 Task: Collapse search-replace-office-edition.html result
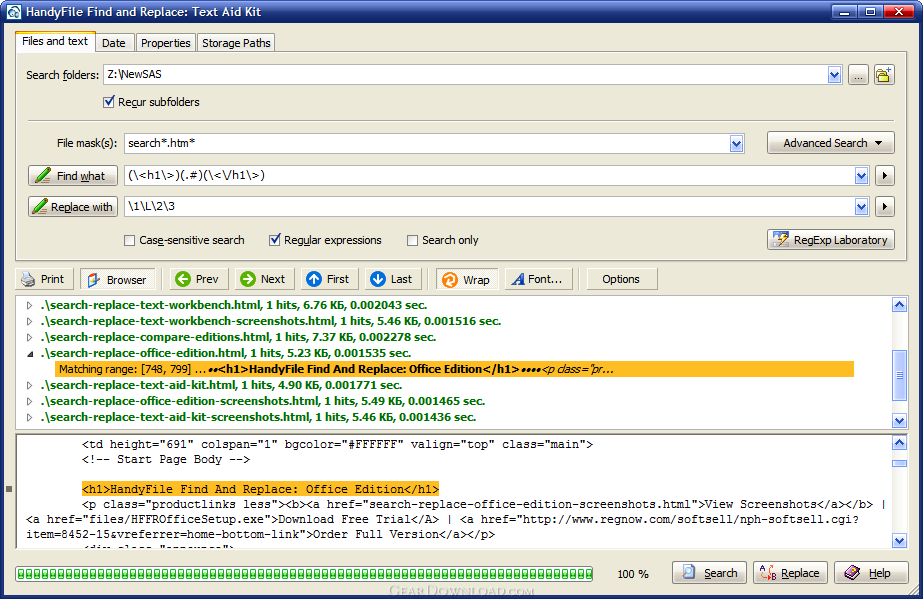pyautogui.click(x=29, y=354)
